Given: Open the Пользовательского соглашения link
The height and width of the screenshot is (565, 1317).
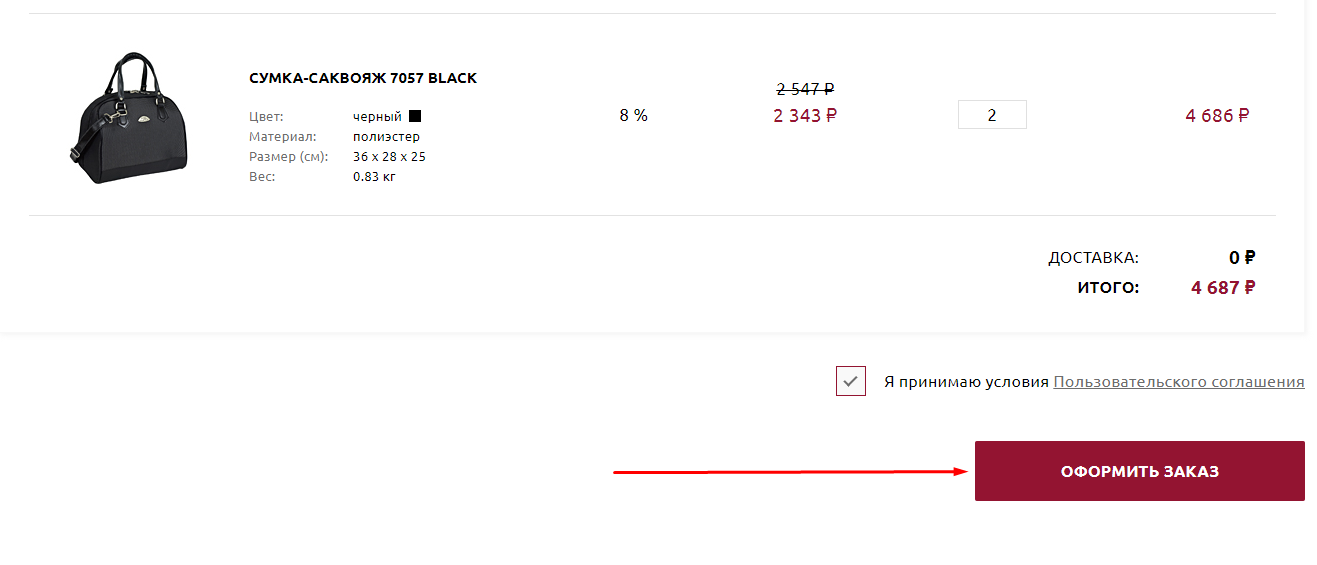Looking at the screenshot, I should coord(1179,382).
